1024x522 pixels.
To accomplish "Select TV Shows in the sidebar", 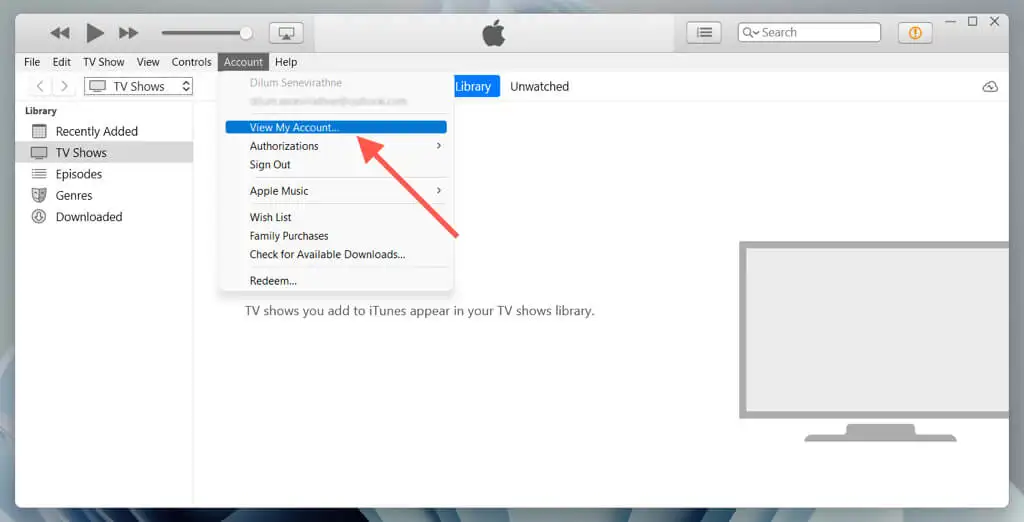I will click(x=104, y=153).
